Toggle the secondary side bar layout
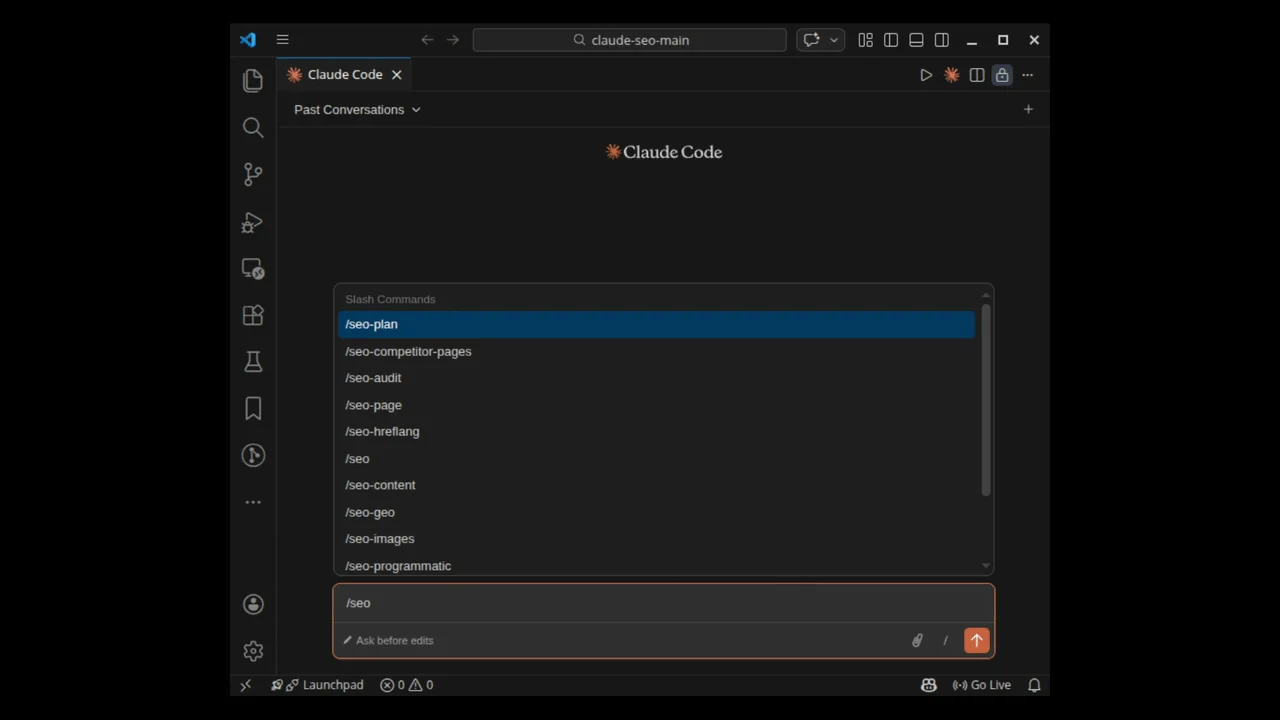 tap(942, 40)
